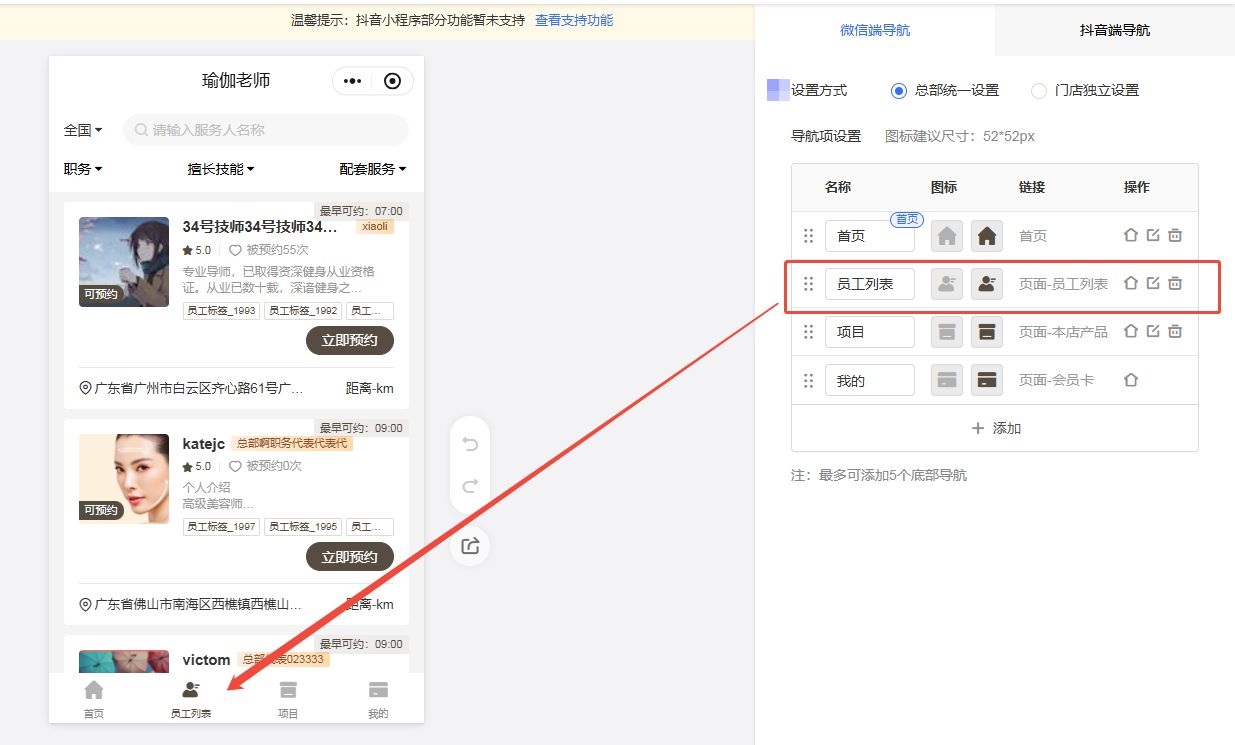The width and height of the screenshot is (1235, 745).
Task: Click selected dark icon for 项目 row
Action: [x=987, y=332]
